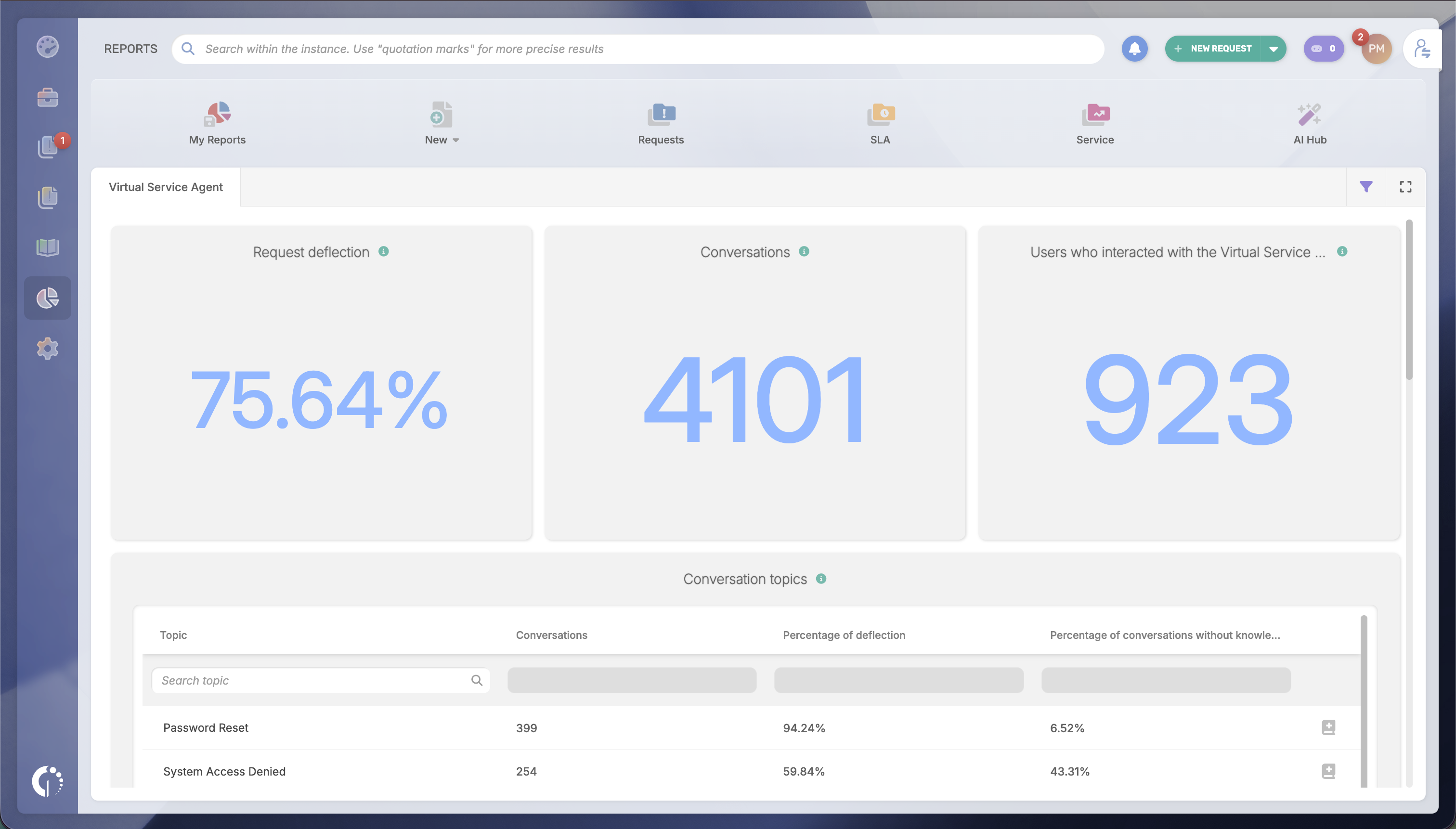Open the AI Hub reports category
The width and height of the screenshot is (1456, 829).
1310,124
